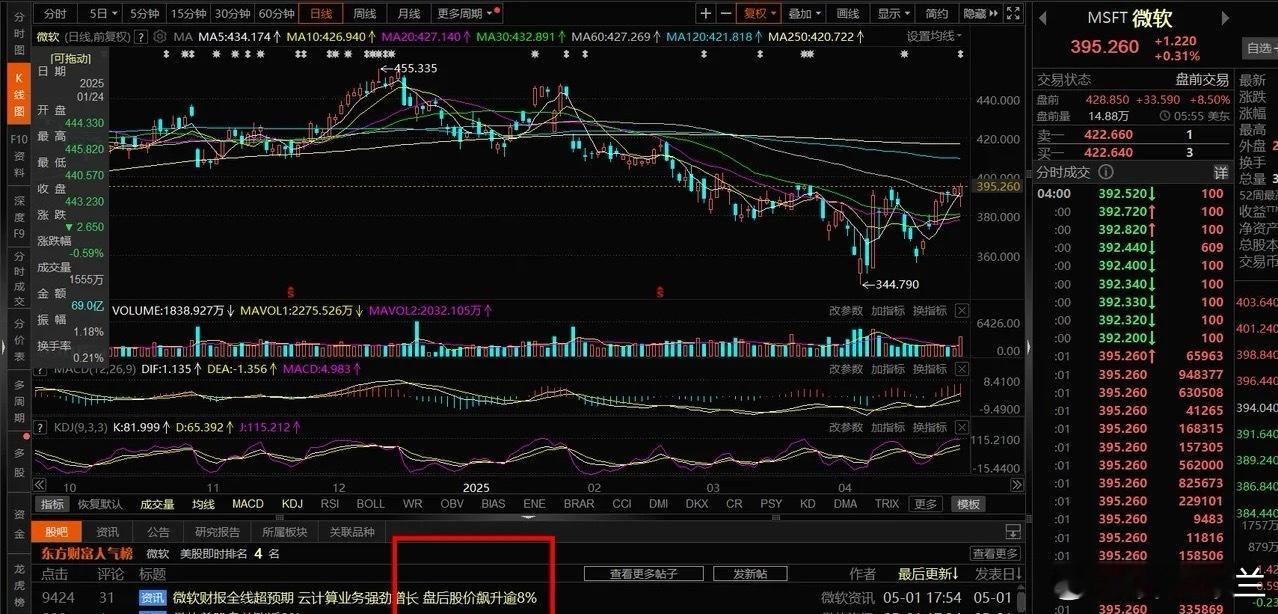
Task: Select the TRIX indicator
Action: 887,504
